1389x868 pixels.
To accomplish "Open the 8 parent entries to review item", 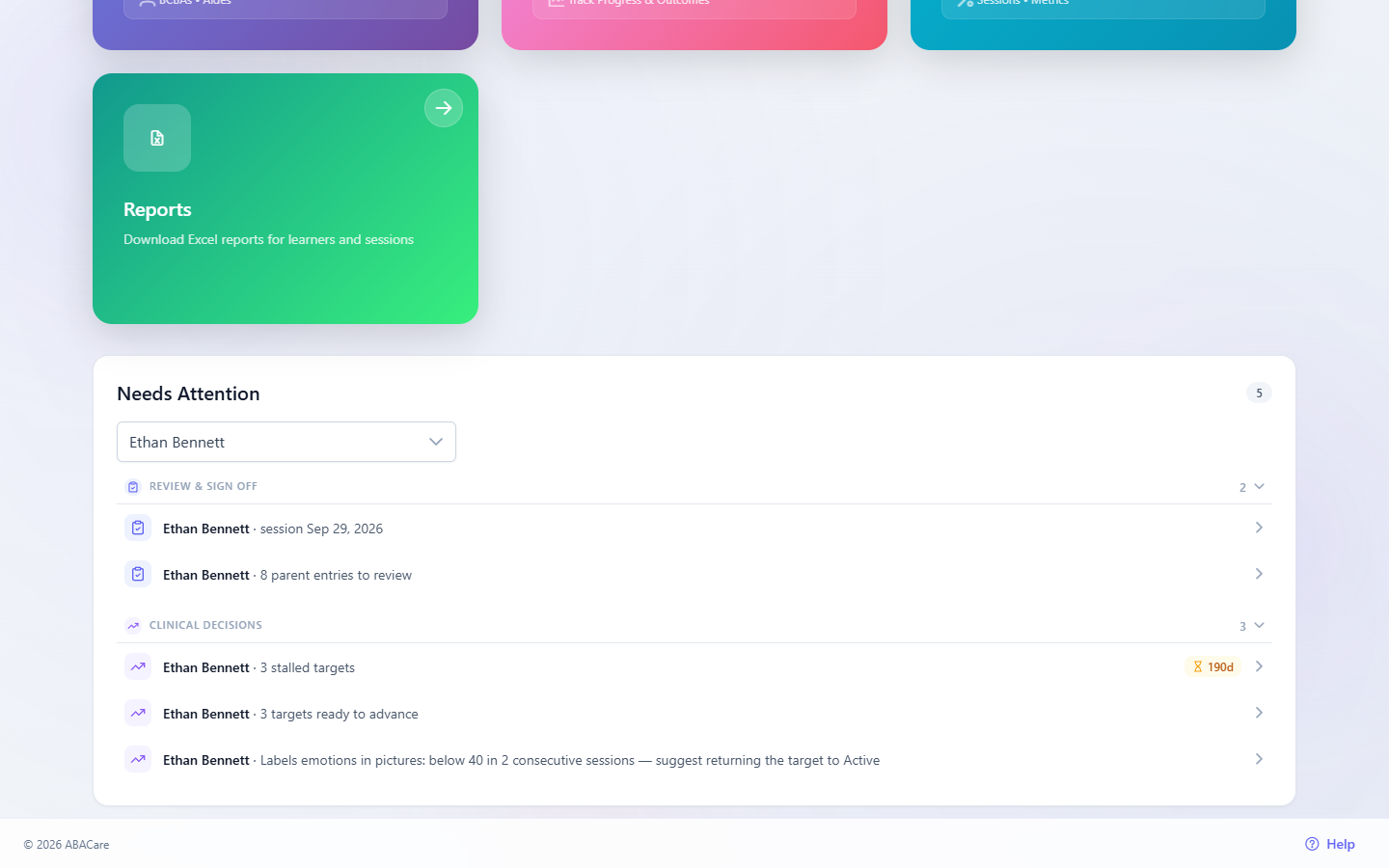I will (694, 575).
